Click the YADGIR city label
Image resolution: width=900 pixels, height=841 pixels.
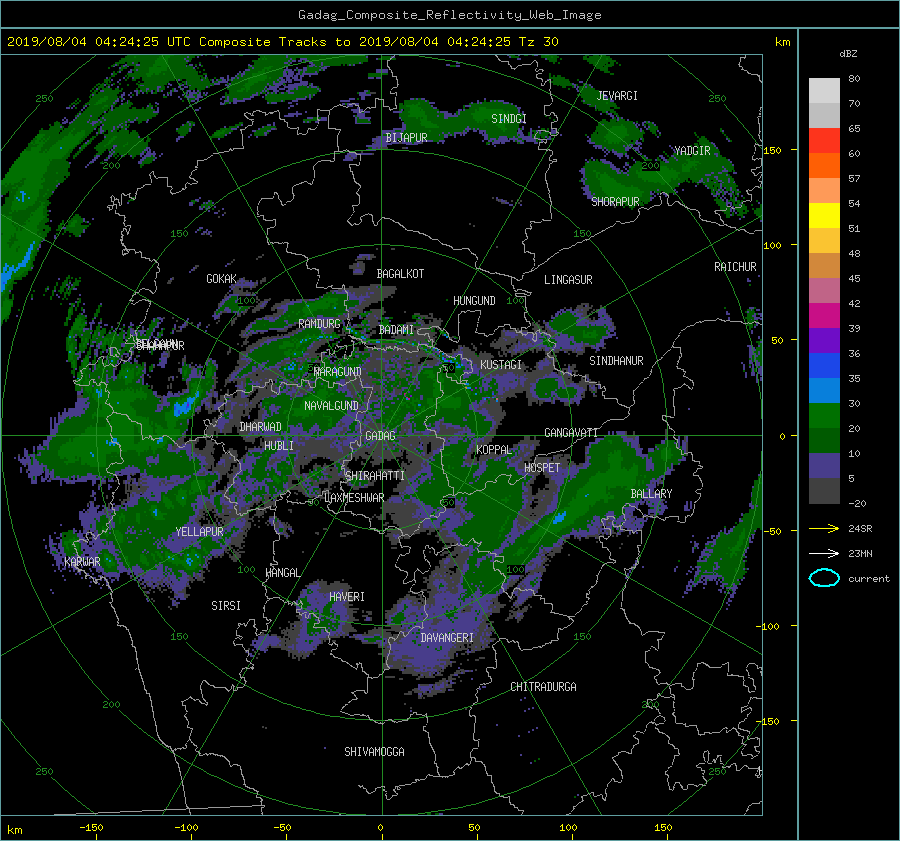[692, 151]
